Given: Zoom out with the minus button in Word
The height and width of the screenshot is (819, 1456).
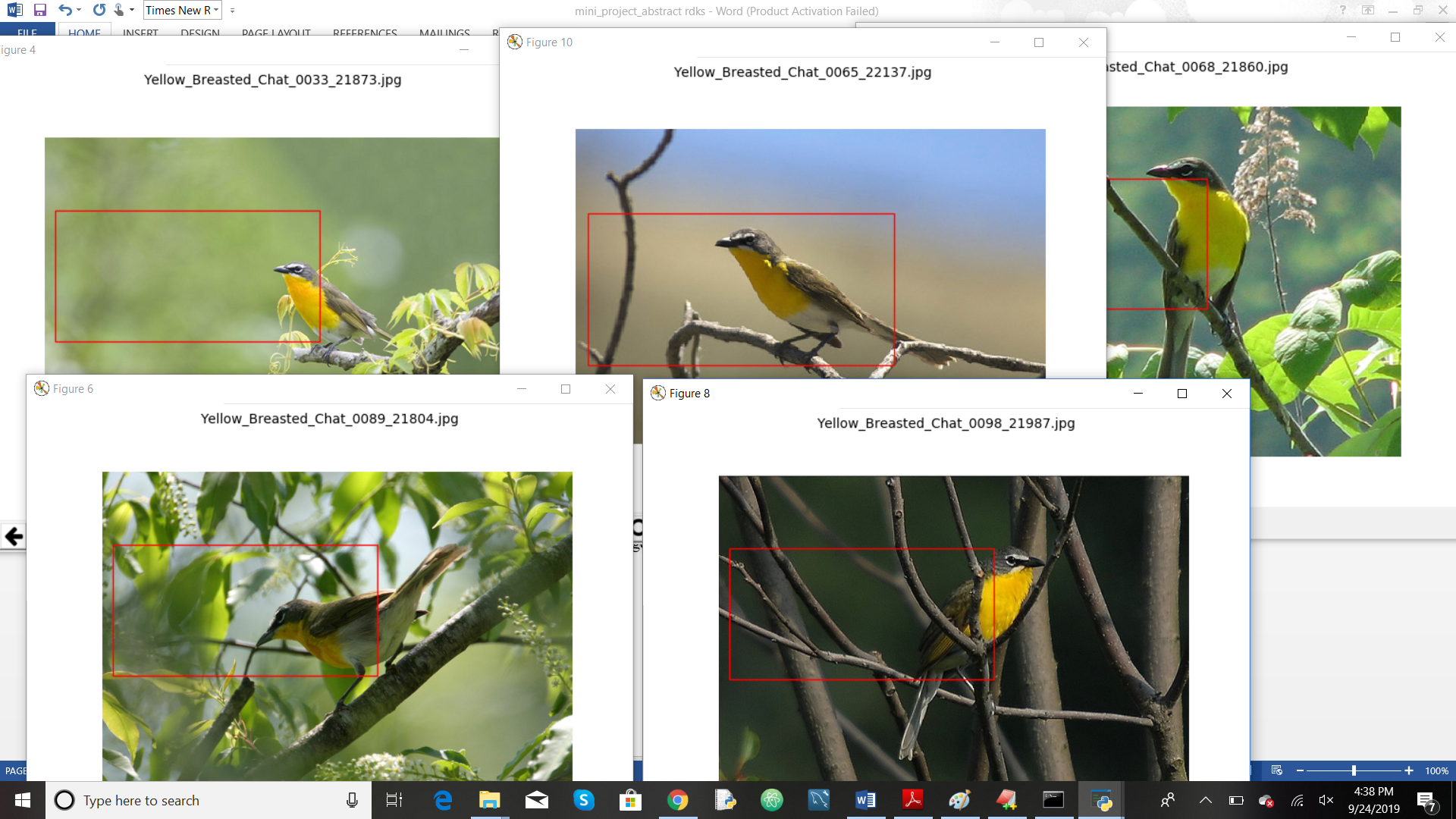Looking at the screenshot, I should [x=1300, y=770].
